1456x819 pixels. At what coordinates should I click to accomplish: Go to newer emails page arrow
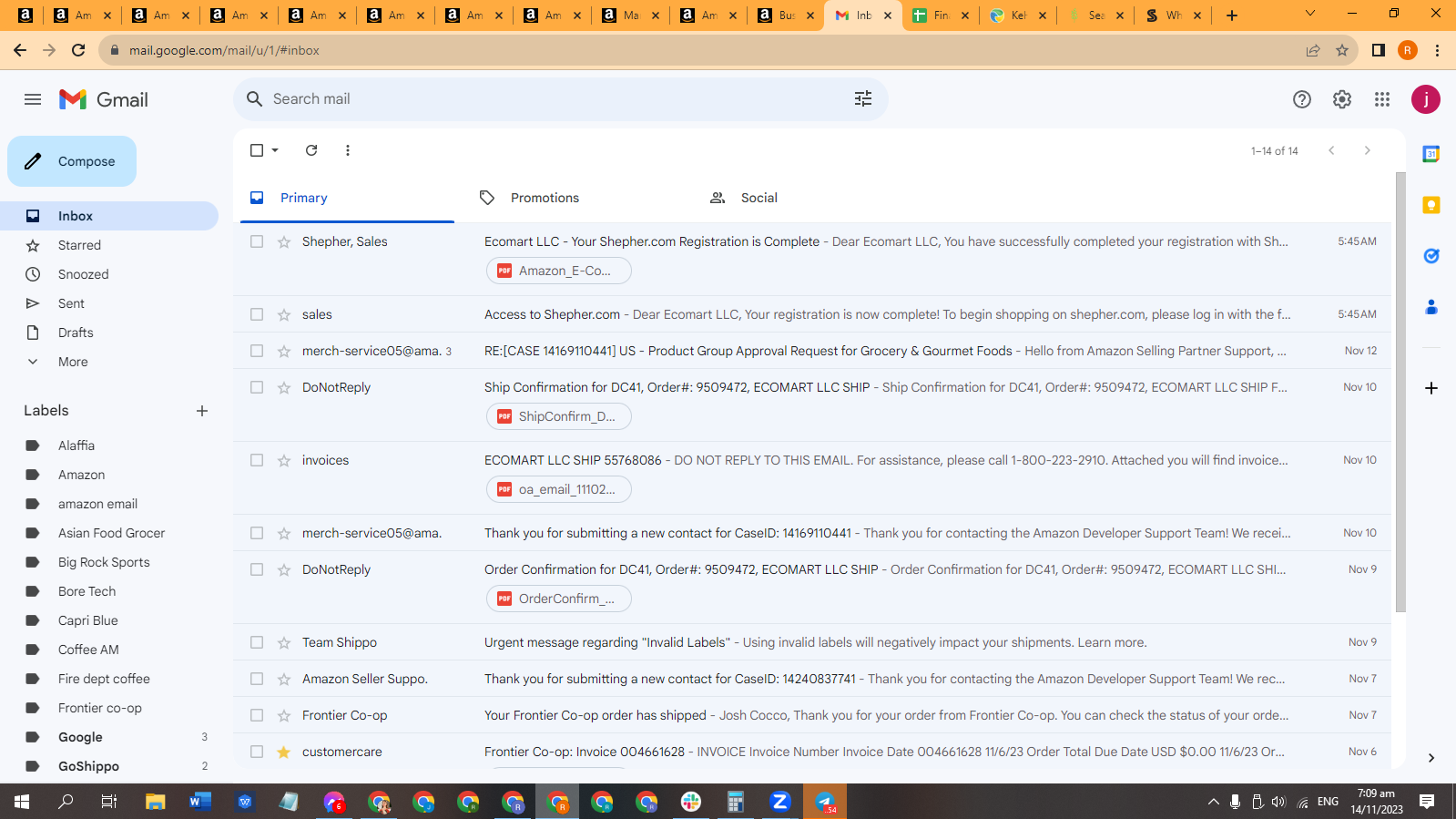pyautogui.click(x=1331, y=150)
